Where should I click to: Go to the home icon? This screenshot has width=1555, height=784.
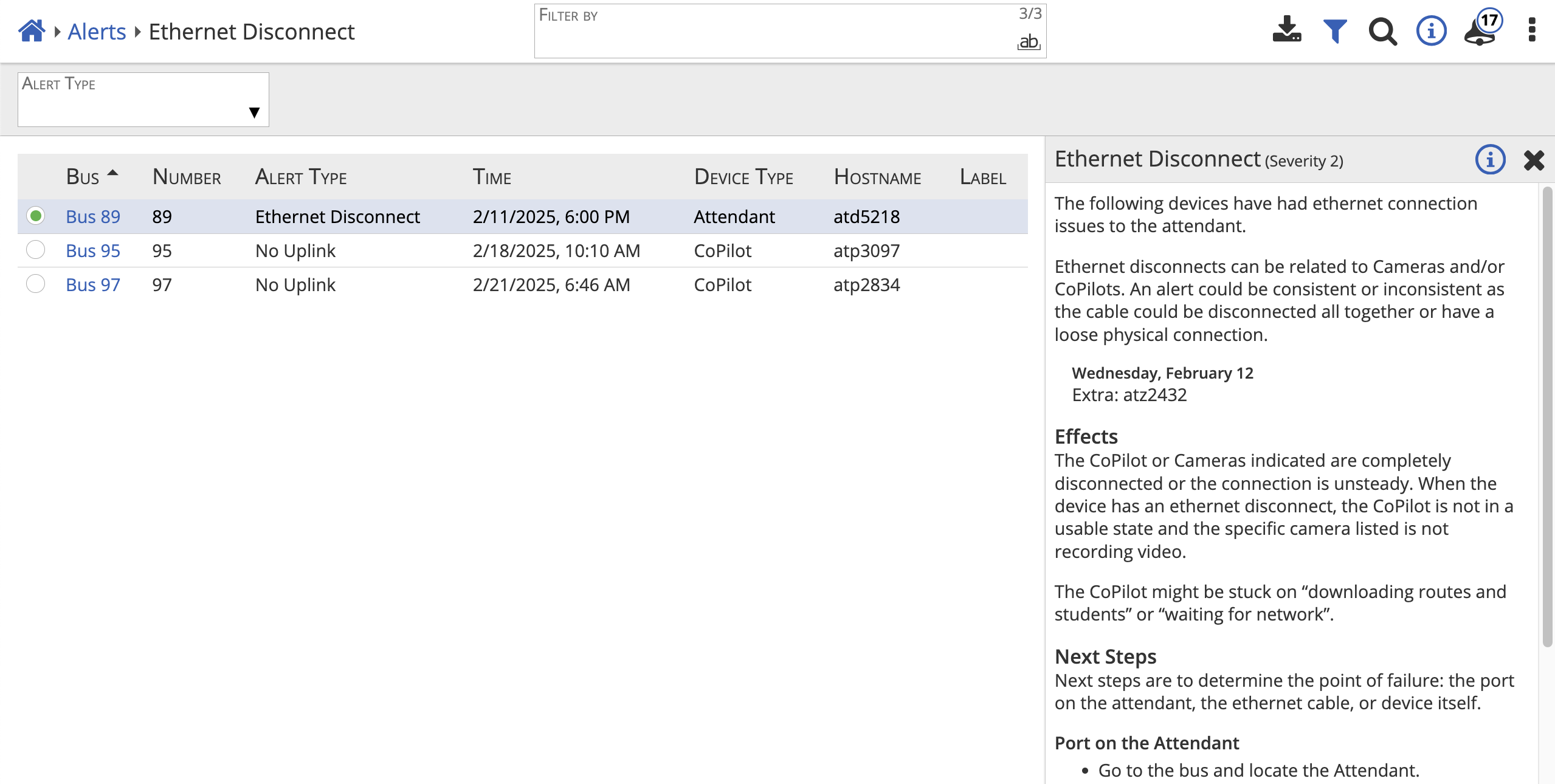point(32,31)
